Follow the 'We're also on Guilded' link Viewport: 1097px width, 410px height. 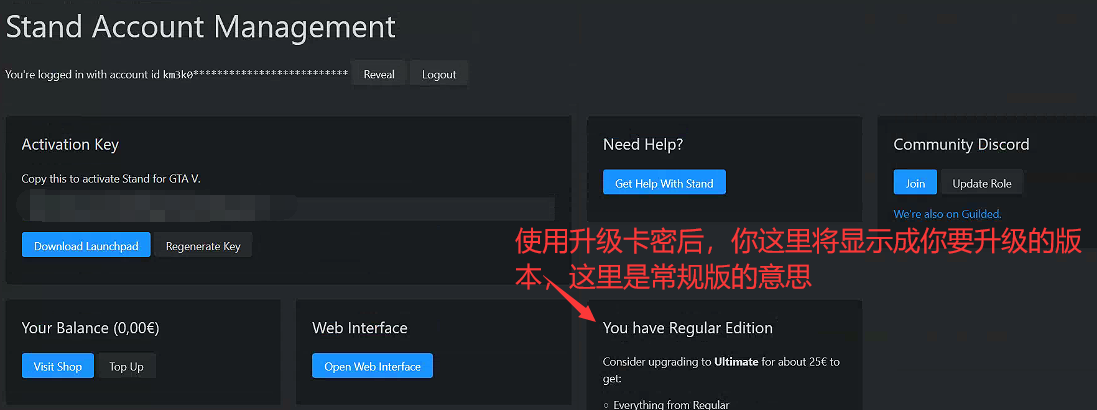point(947,213)
